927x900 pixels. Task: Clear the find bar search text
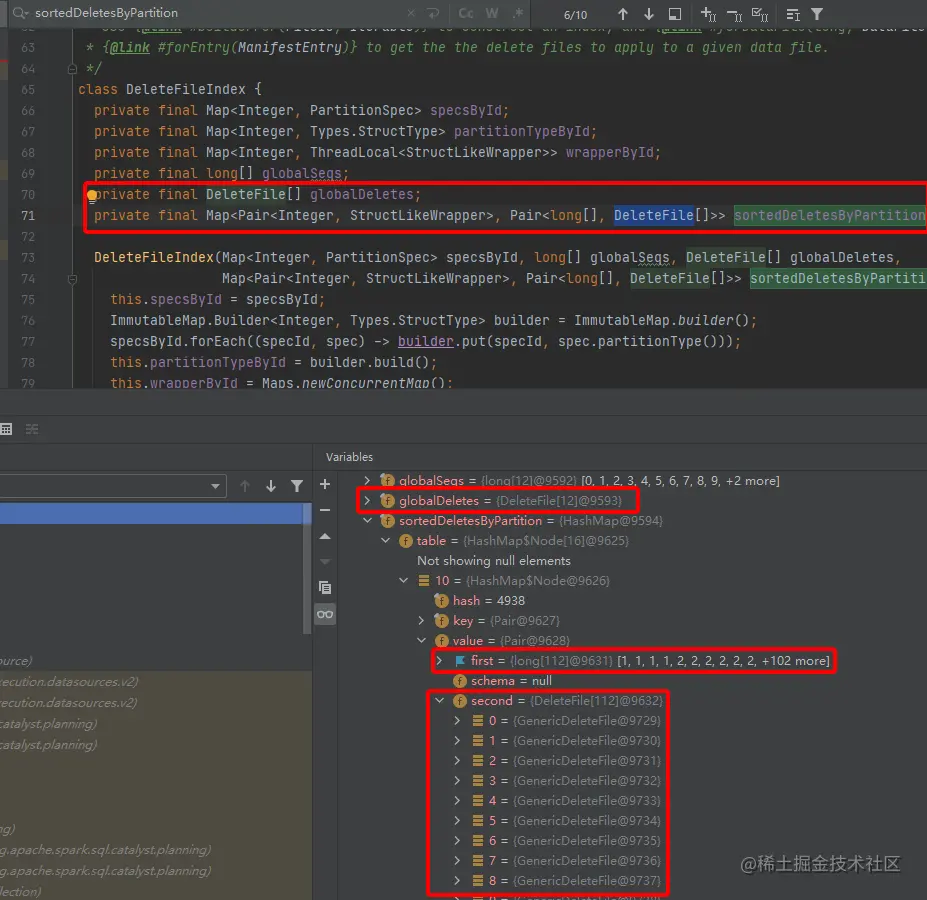(x=411, y=13)
